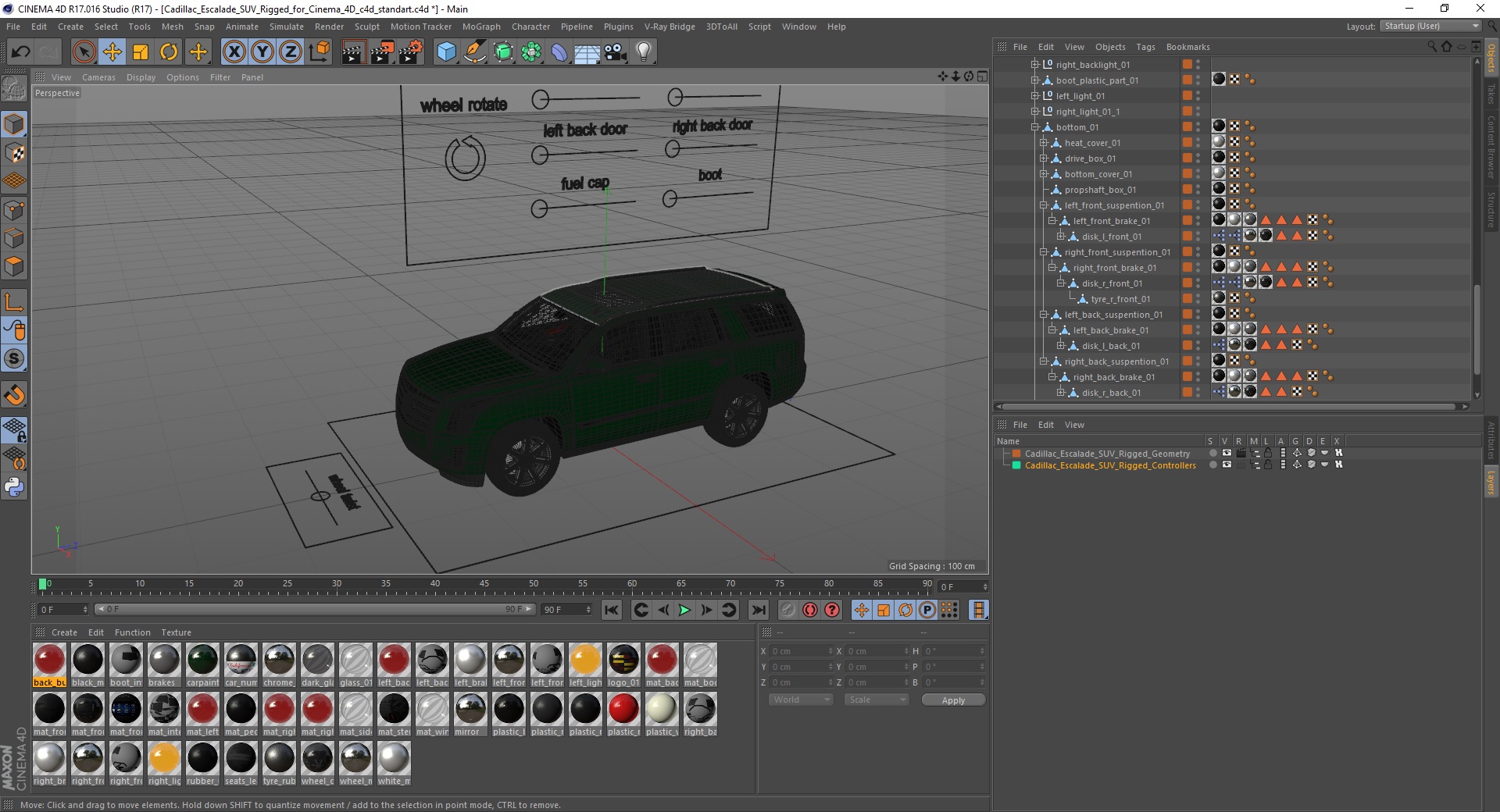
Task: Open the Floor environment objects icon
Action: tap(587, 52)
